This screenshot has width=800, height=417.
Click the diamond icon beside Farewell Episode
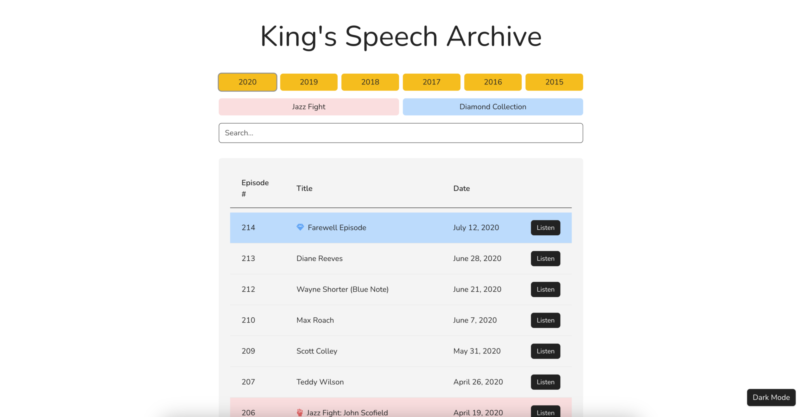point(300,227)
